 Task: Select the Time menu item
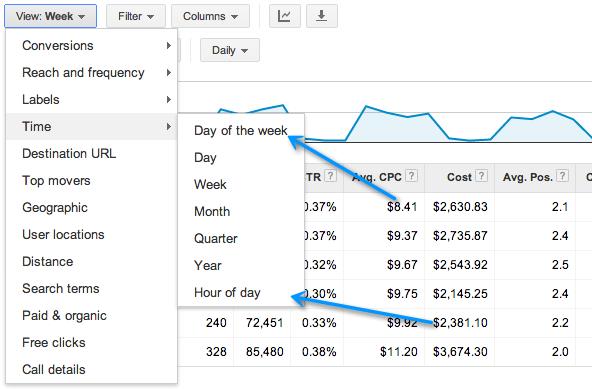pos(91,127)
